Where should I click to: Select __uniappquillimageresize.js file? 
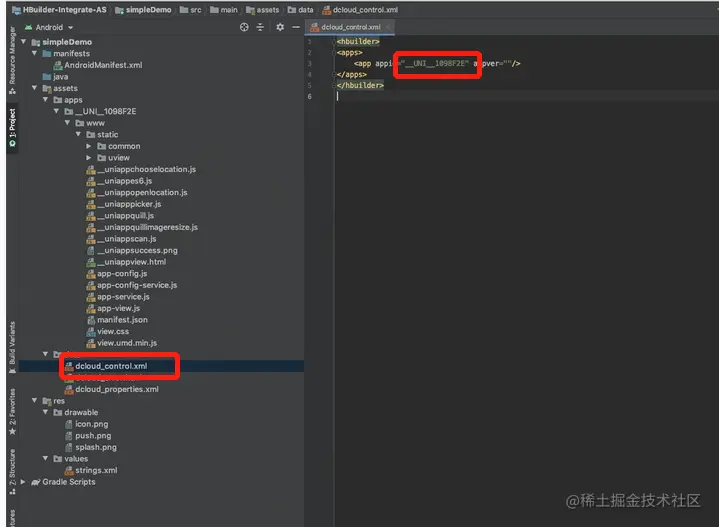[x=142, y=227]
